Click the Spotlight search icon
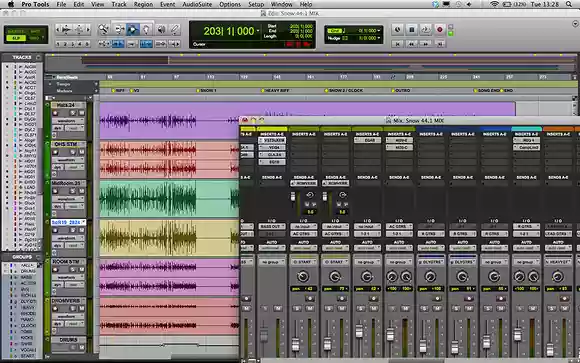 coord(569,4)
